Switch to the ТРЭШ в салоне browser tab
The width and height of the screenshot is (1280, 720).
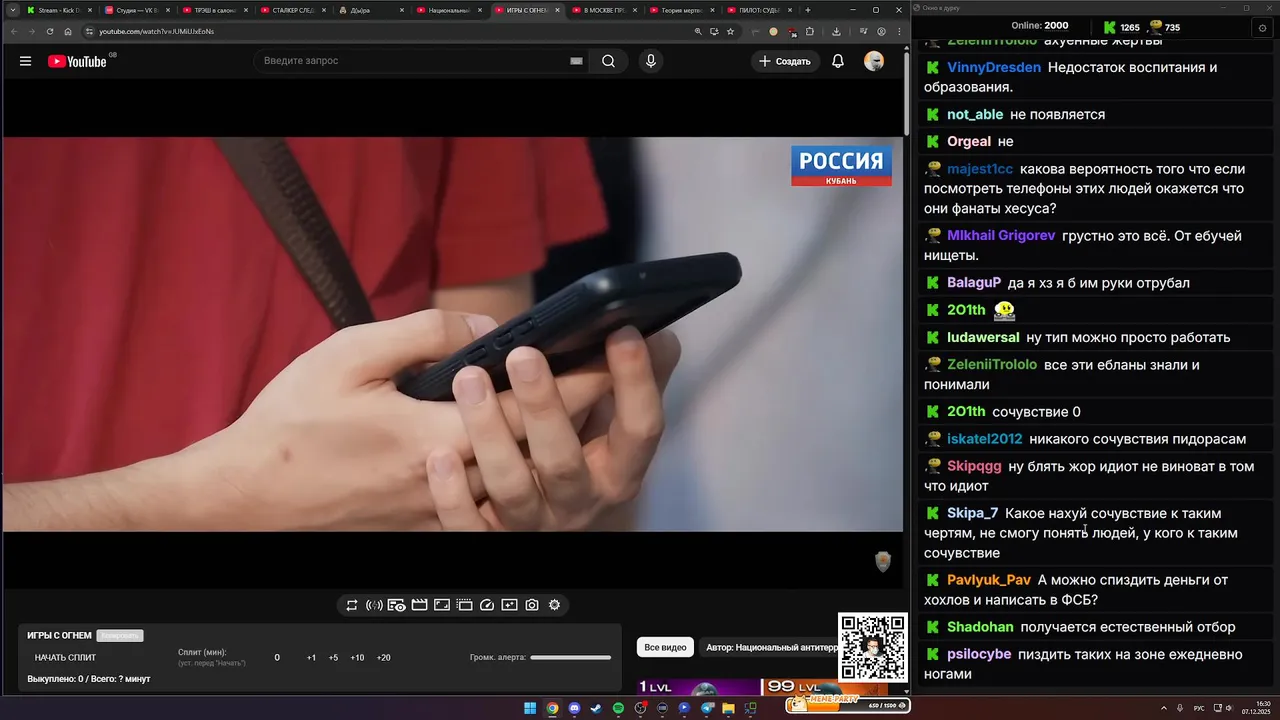click(x=213, y=10)
